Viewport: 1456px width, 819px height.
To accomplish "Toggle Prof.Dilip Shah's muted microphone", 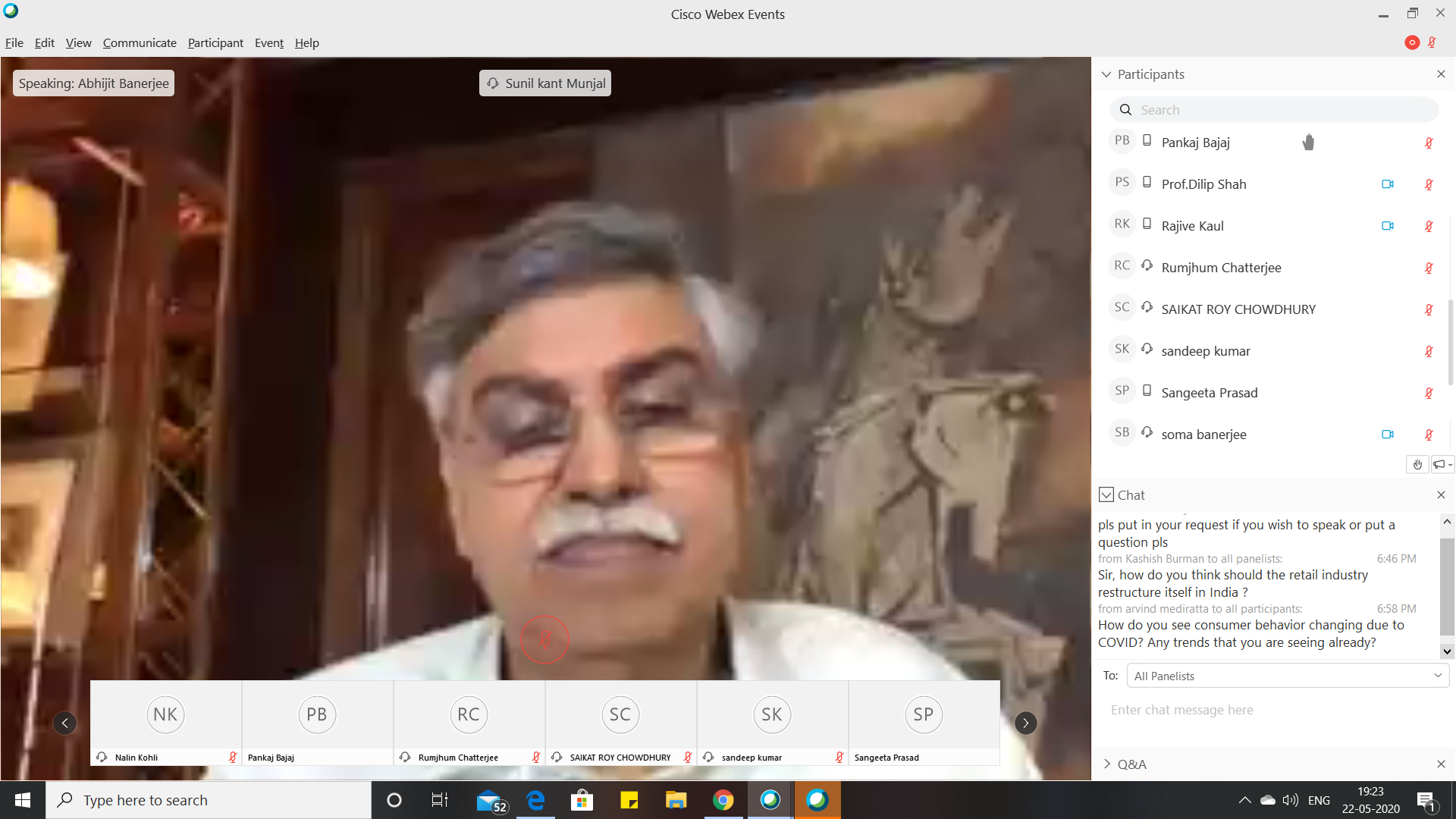I will pos(1429,184).
